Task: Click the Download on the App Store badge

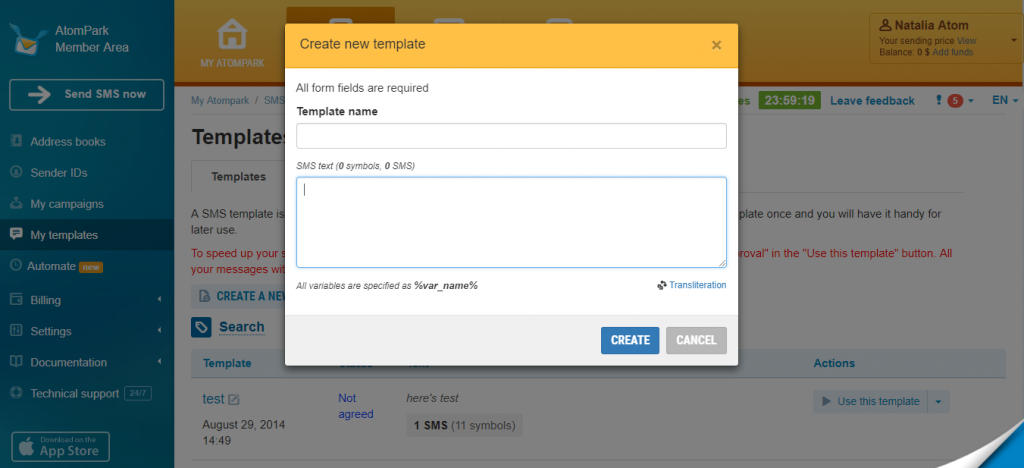Action: click(x=60, y=446)
